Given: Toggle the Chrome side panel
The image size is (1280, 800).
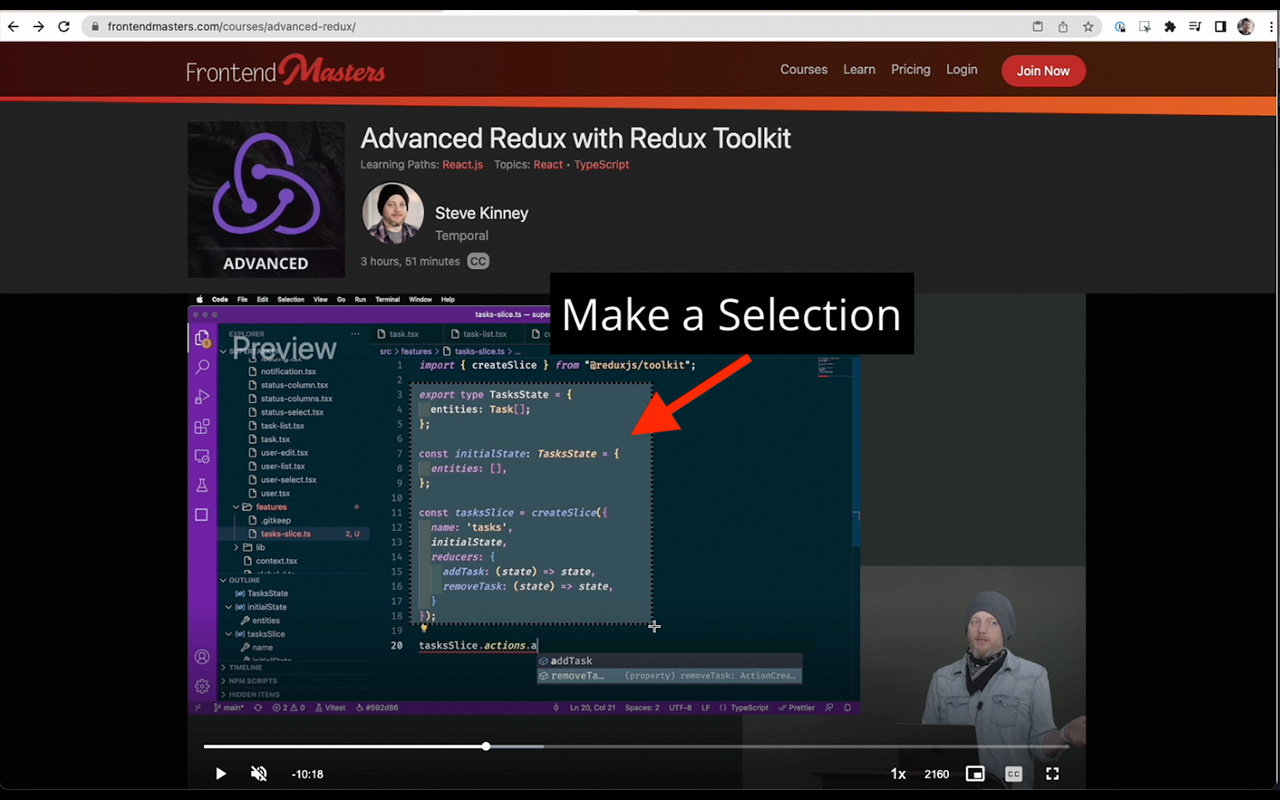Looking at the screenshot, I should tap(1220, 27).
